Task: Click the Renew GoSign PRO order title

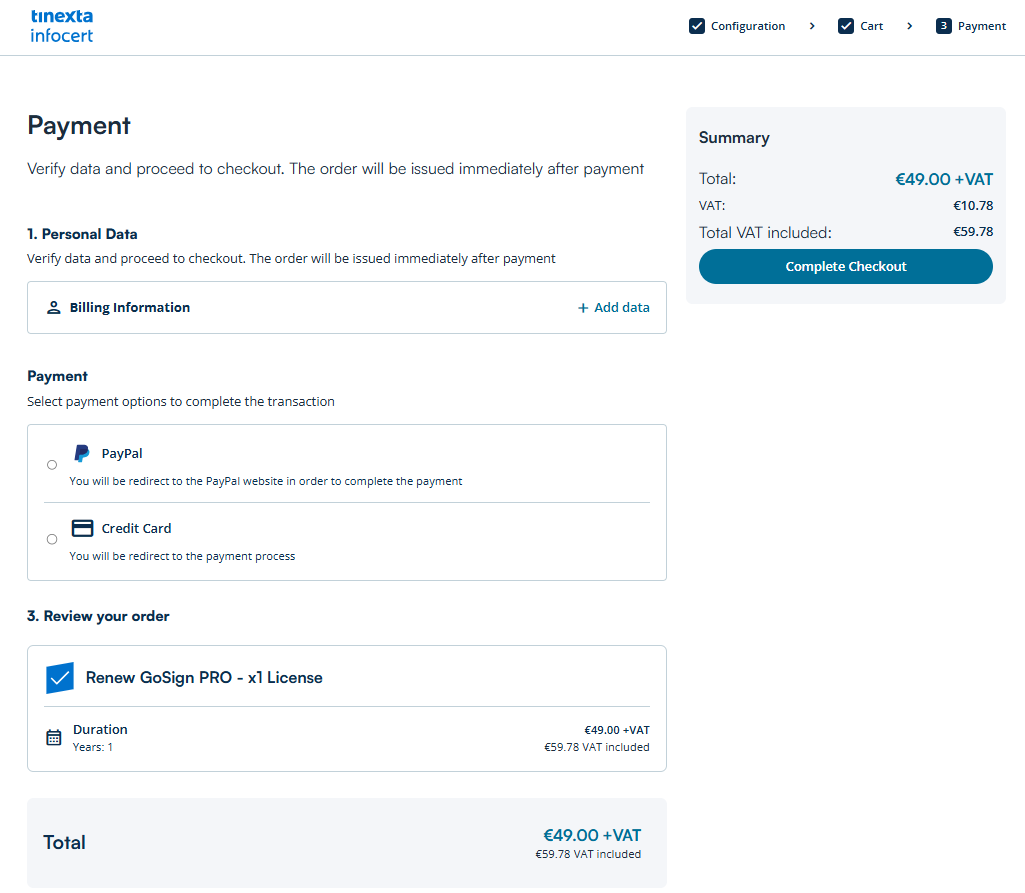Action: tap(204, 678)
